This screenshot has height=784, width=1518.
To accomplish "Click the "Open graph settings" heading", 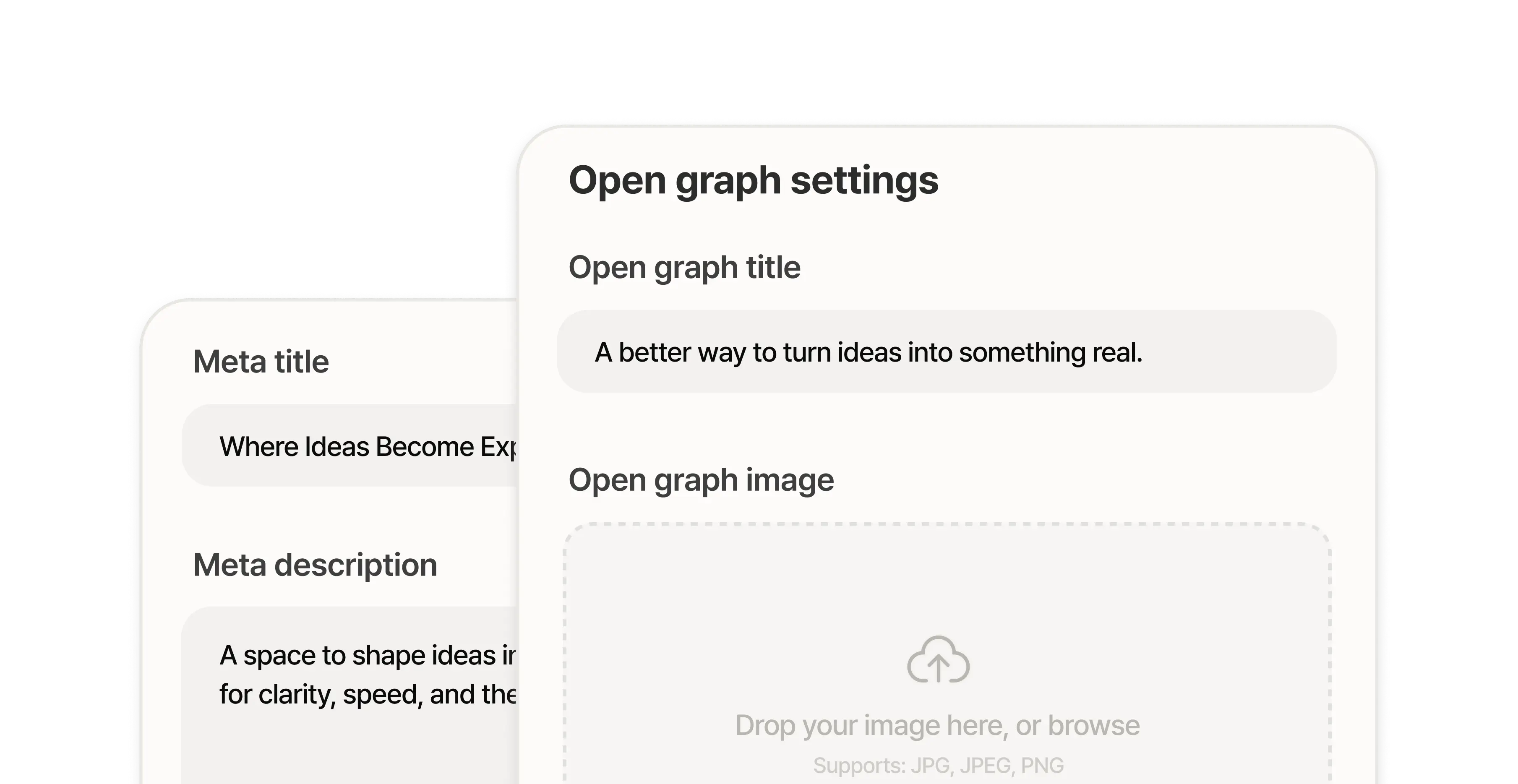I will point(753,180).
